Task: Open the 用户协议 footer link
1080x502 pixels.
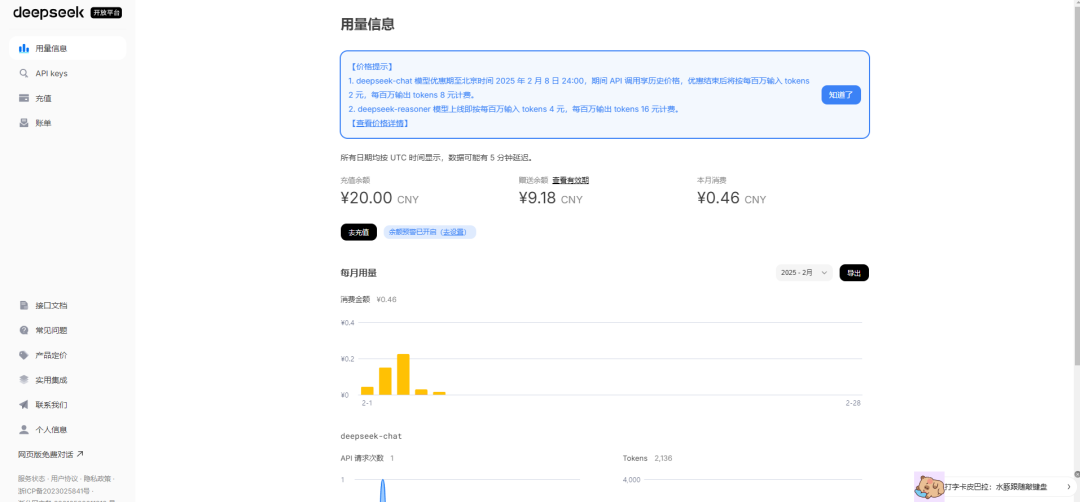Action: pos(64,478)
